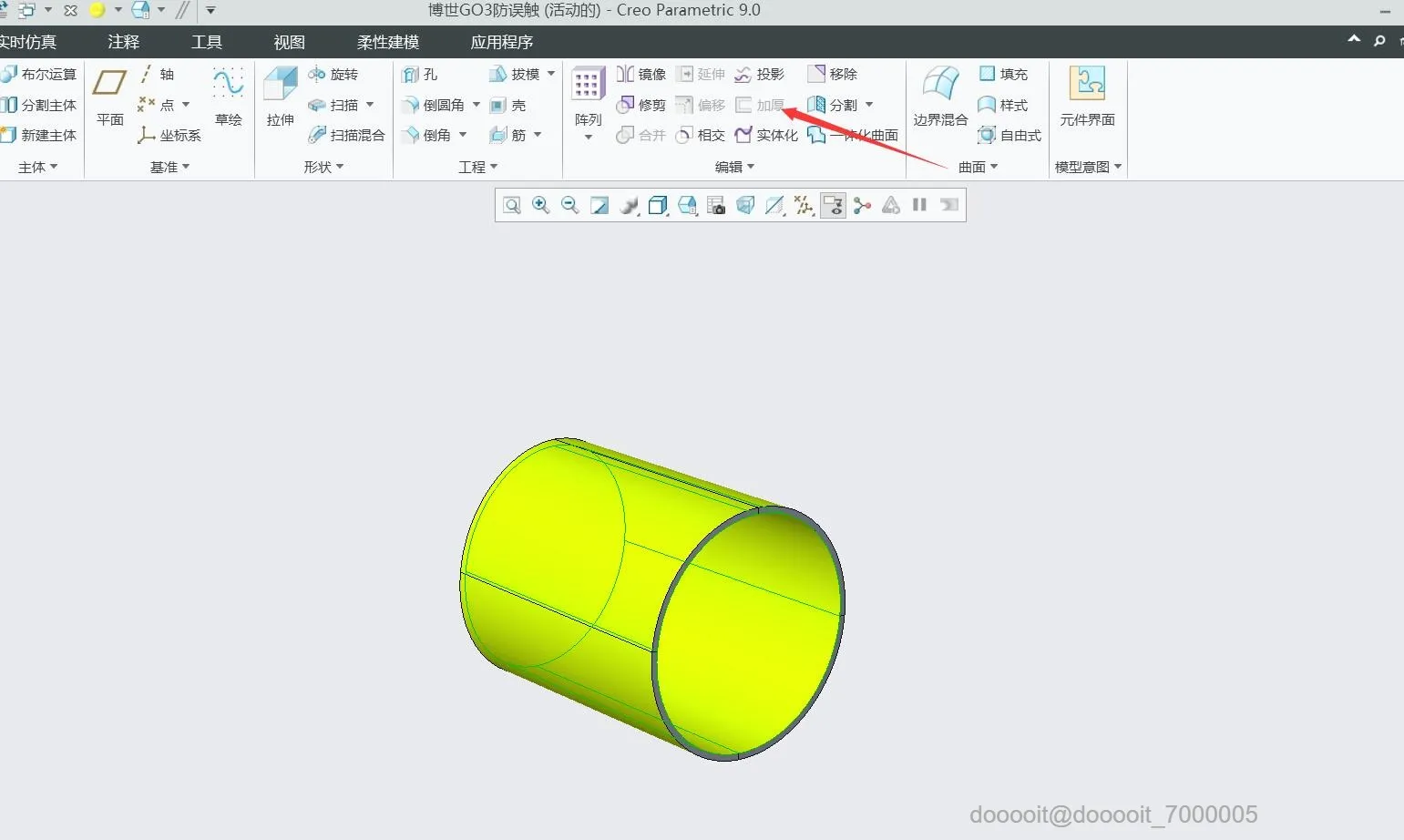Expand the 工程 (Engineering) group overflow

click(x=478, y=167)
